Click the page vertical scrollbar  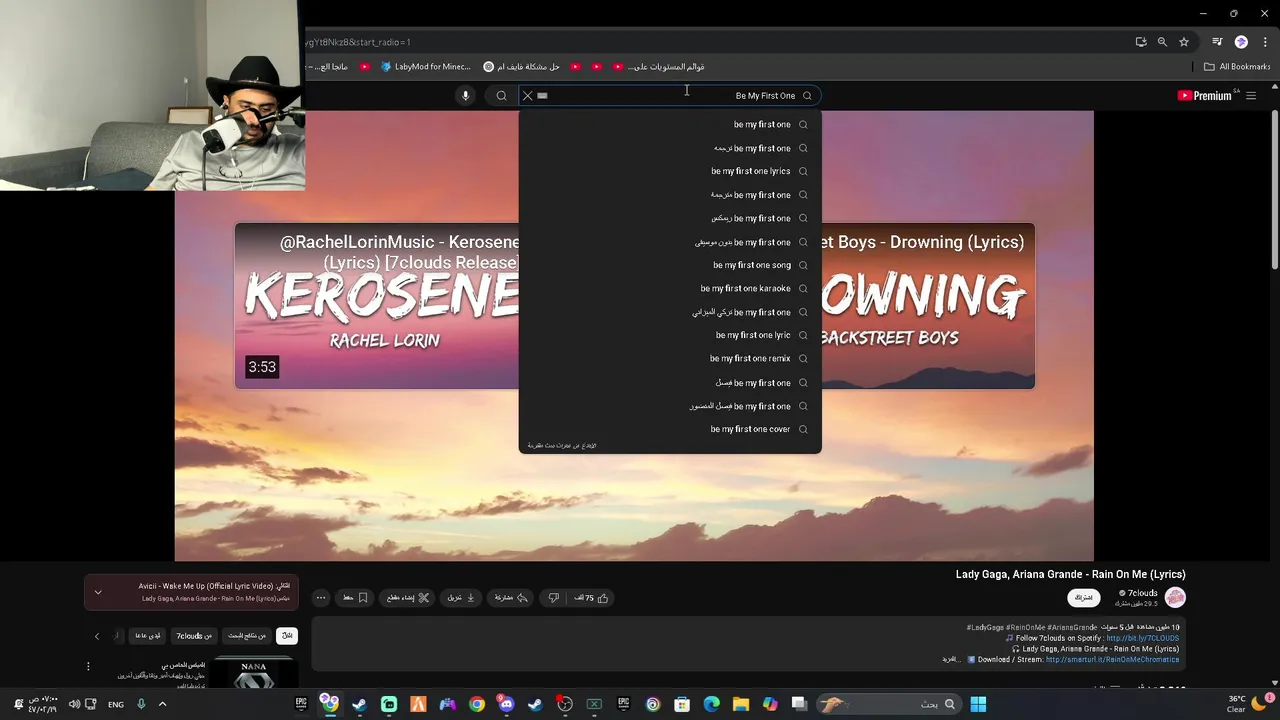[1274, 188]
